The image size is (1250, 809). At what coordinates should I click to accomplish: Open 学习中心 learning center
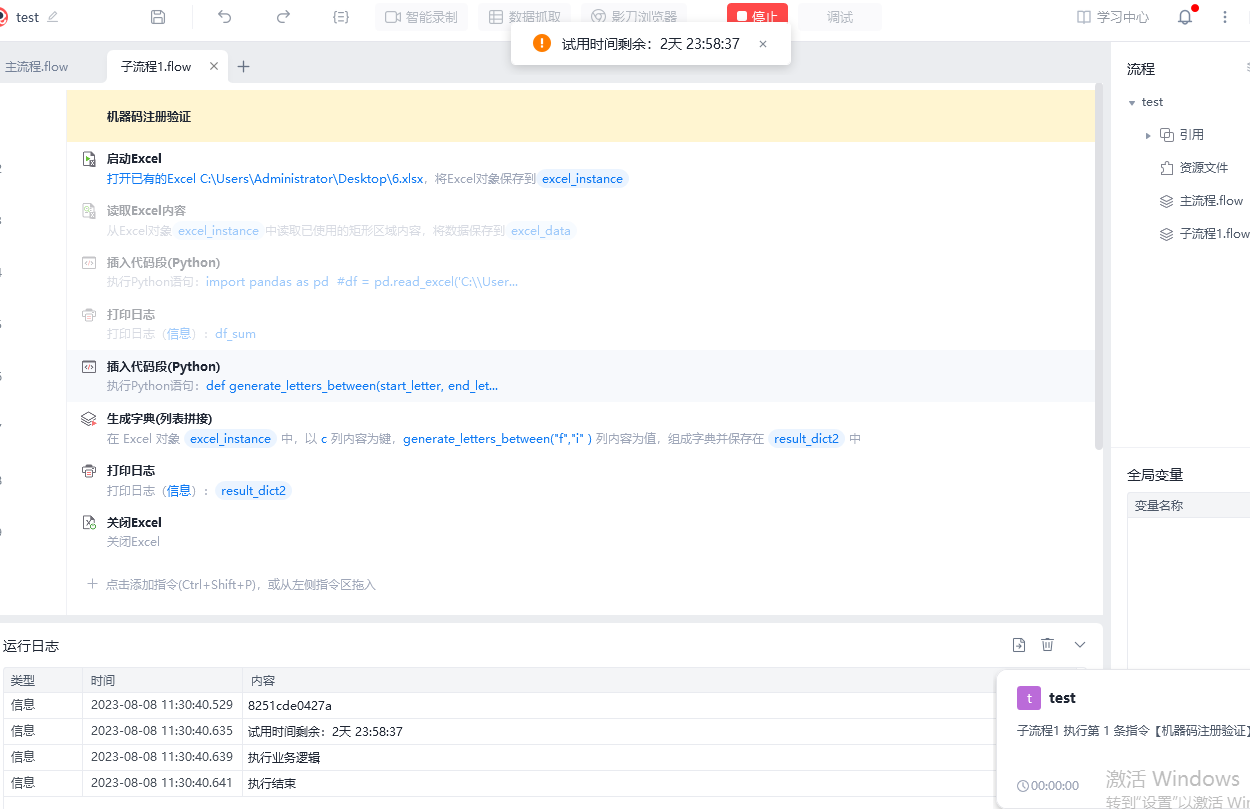coord(1113,17)
